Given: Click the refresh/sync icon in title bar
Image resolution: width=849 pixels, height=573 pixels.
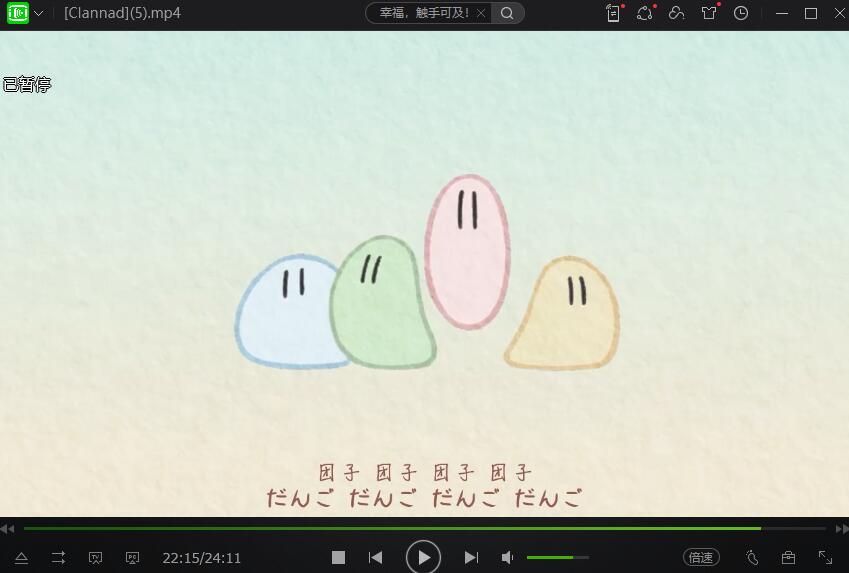Looking at the screenshot, I should tap(645, 13).
